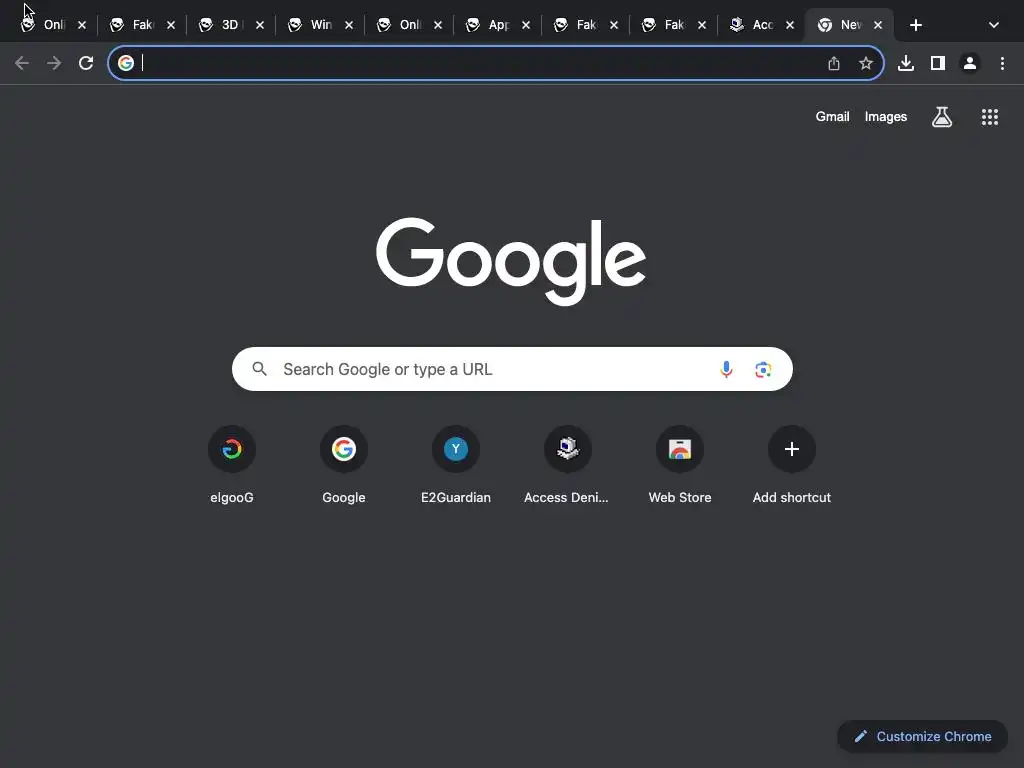The width and height of the screenshot is (1024, 768).
Task: Open the profile avatar menu
Action: point(970,63)
